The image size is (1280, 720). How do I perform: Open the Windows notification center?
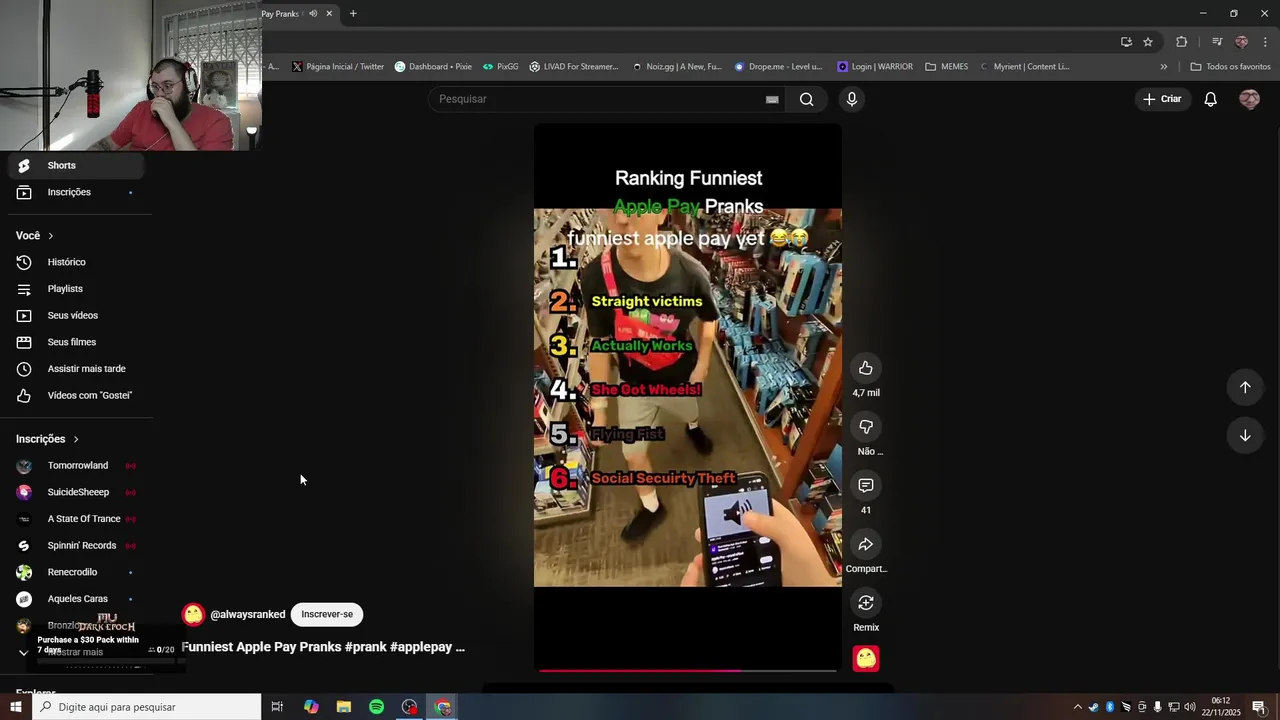[x=1258, y=707]
